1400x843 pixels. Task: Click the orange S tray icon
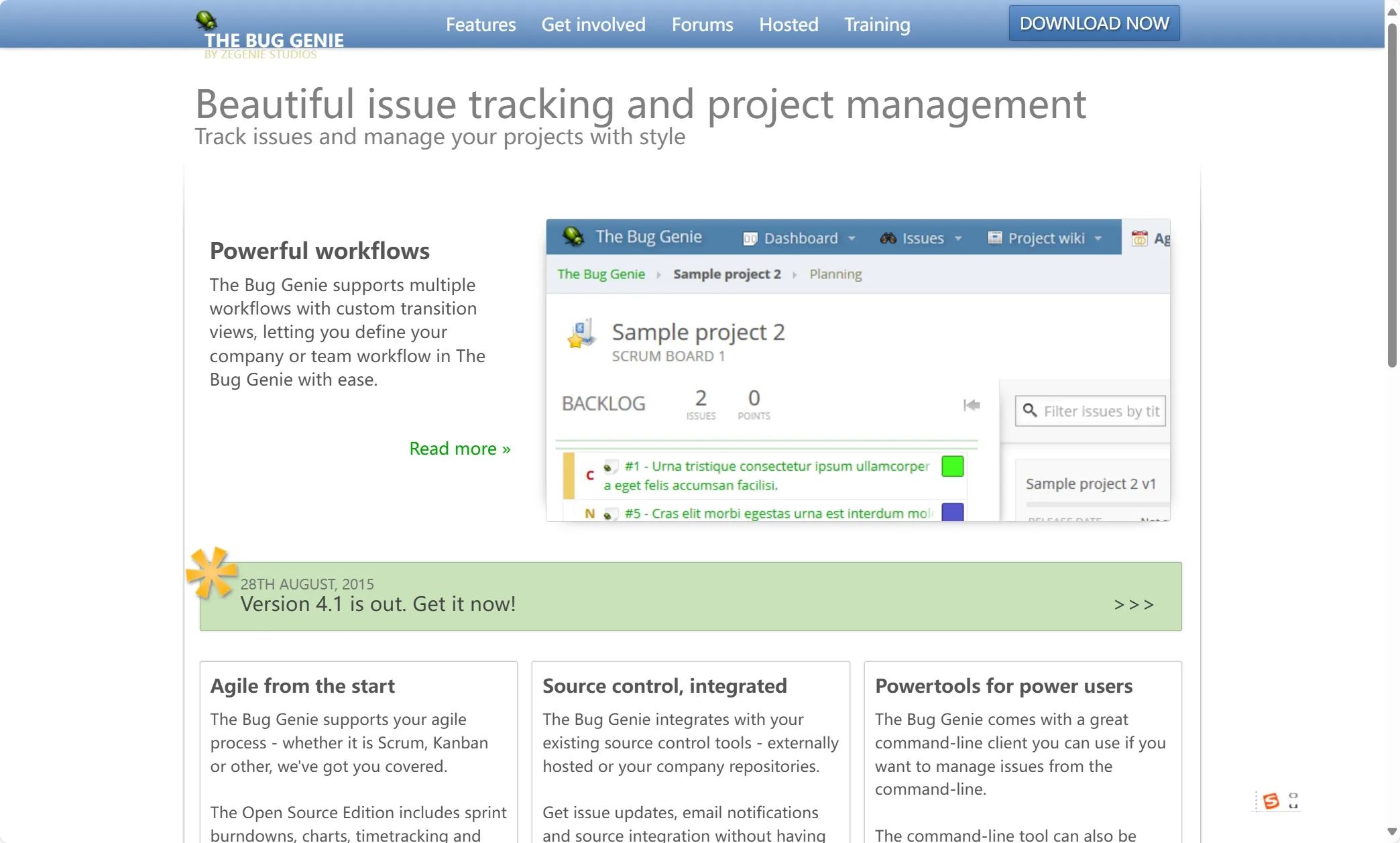(x=1271, y=801)
